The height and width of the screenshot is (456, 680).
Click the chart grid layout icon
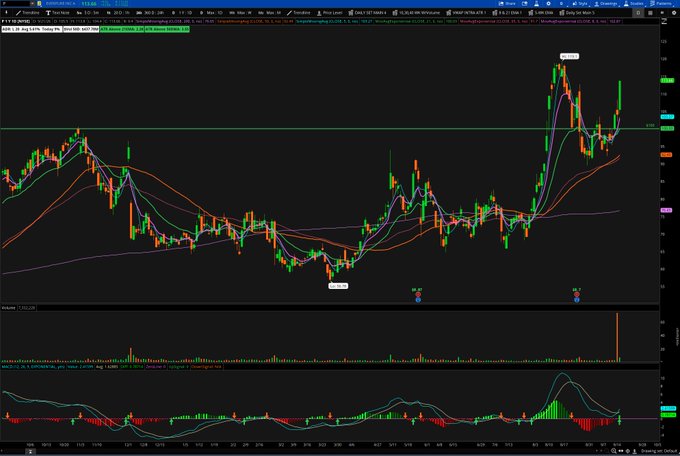click(x=650, y=13)
